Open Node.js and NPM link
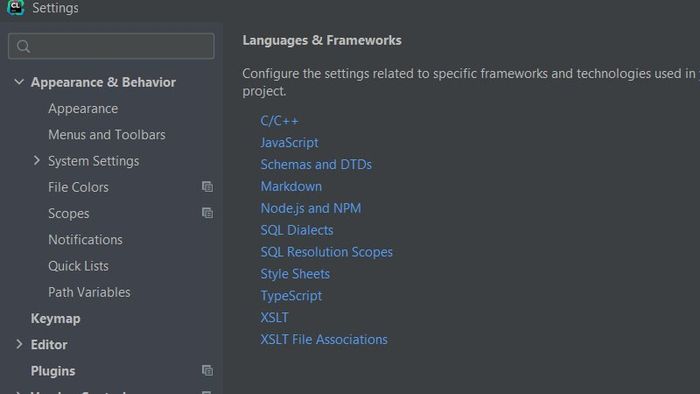The image size is (700, 394). click(311, 208)
